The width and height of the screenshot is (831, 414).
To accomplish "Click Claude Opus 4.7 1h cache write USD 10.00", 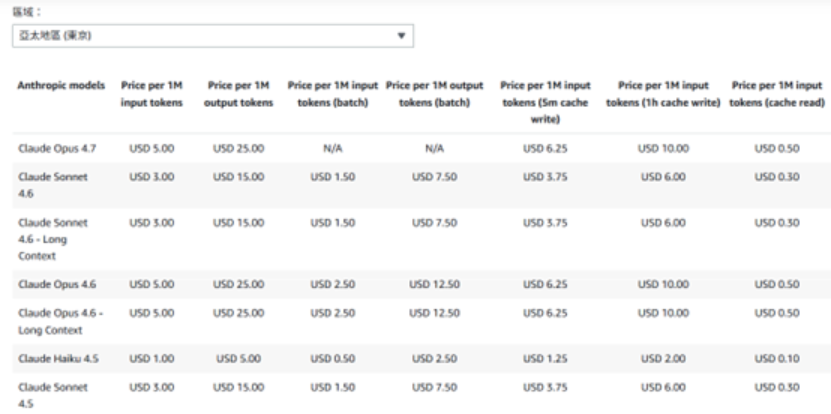I will point(664,148).
